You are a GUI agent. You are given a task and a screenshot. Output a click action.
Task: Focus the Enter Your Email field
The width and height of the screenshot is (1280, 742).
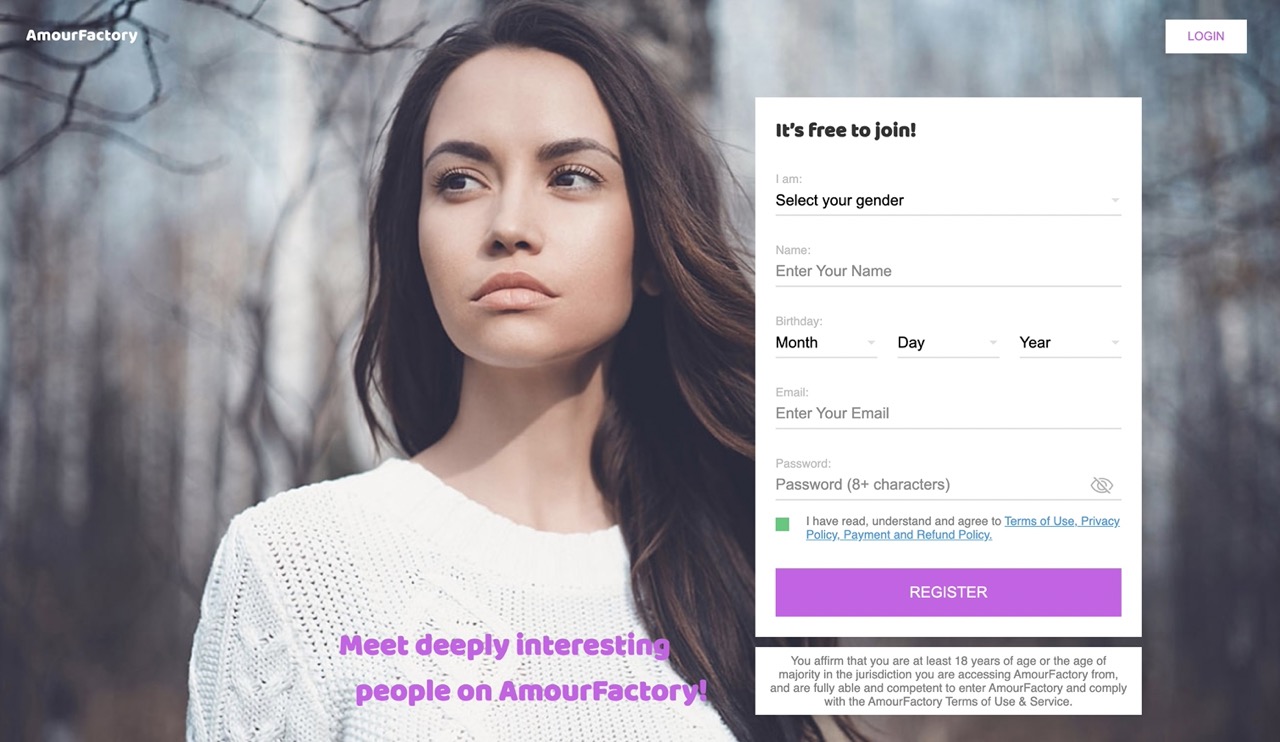[948, 413]
